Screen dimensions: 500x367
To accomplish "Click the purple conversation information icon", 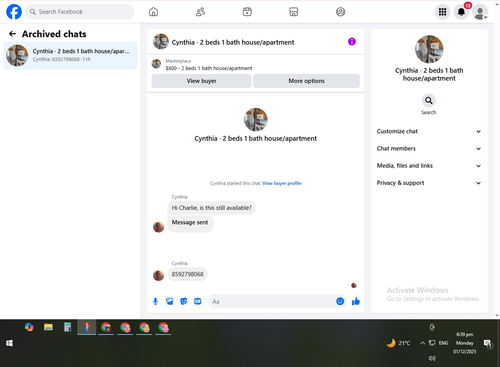I will (x=352, y=42).
